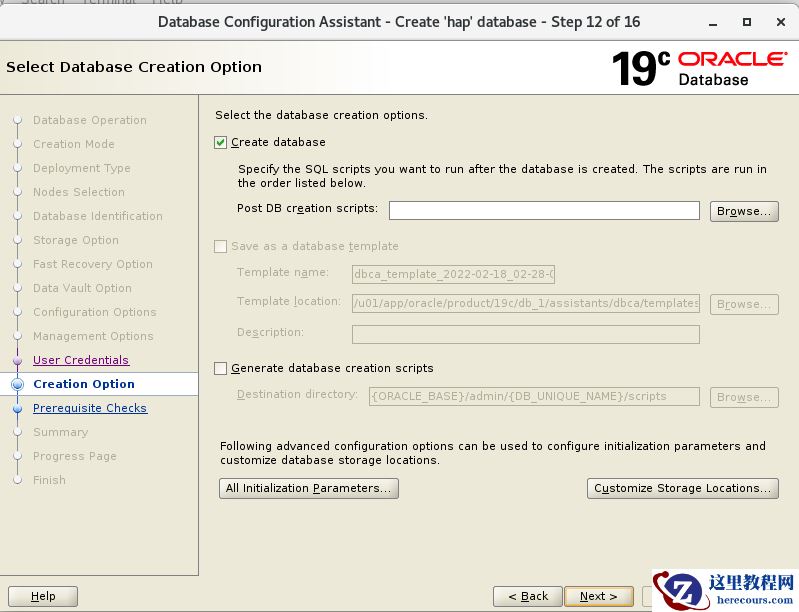The height and width of the screenshot is (612, 799).
Task: Click the Template location input field
Action: click(x=526, y=304)
